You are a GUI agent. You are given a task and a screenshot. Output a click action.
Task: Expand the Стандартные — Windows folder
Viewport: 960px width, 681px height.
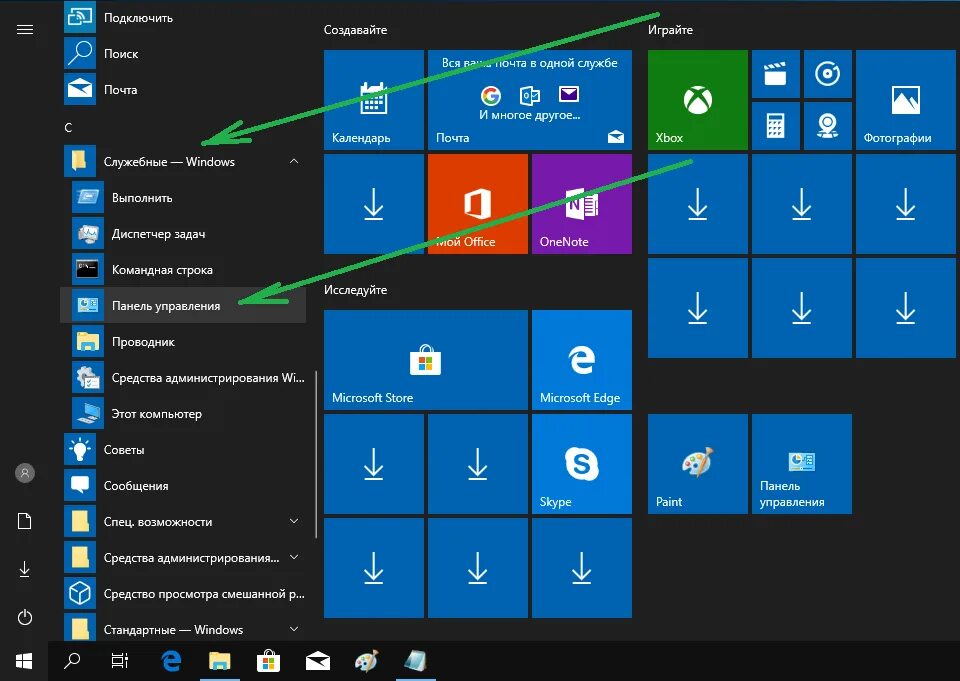[183, 630]
